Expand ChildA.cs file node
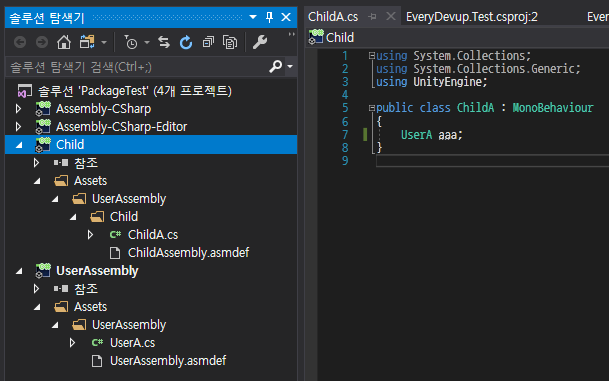This screenshot has width=609, height=381. (90, 235)
